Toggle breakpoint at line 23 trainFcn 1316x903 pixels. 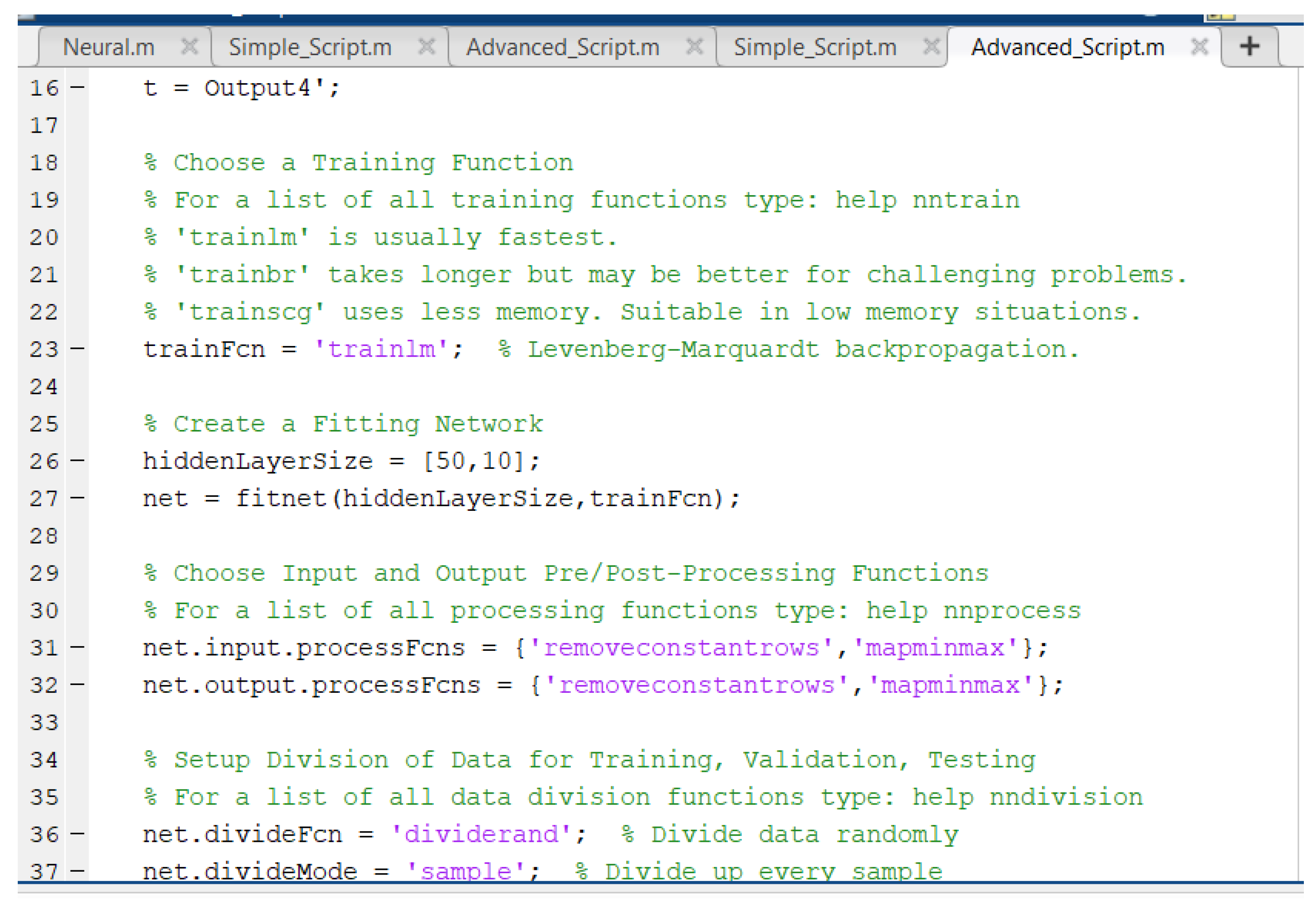tap(77, 349)
